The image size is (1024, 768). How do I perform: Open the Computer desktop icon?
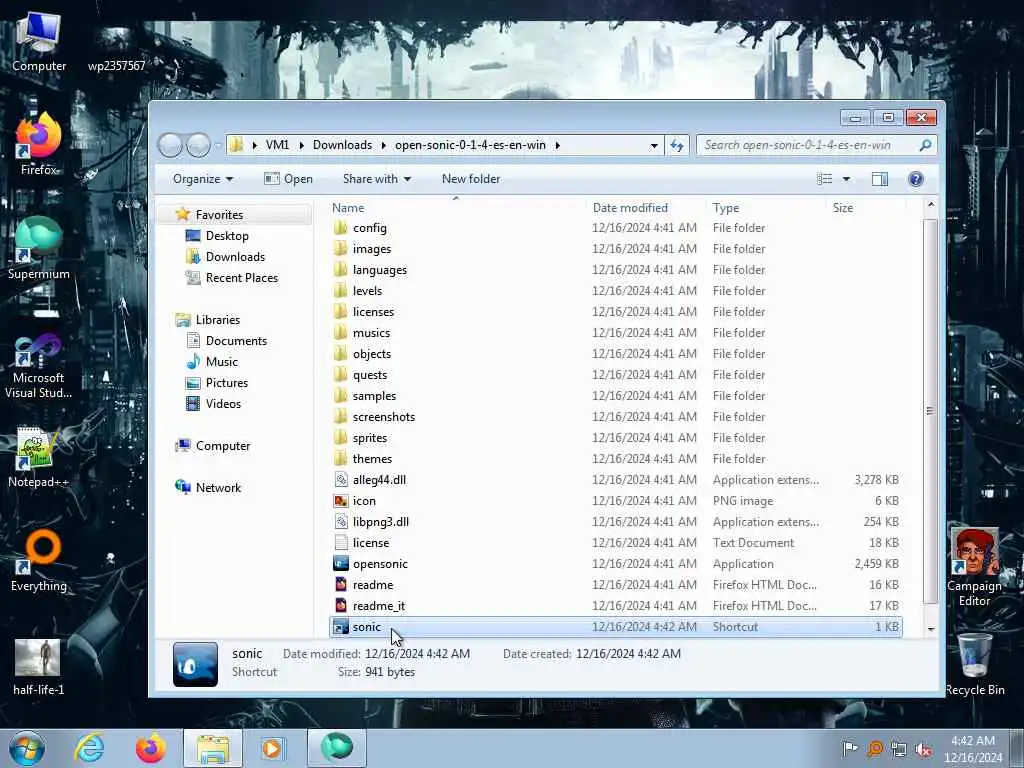39,42
